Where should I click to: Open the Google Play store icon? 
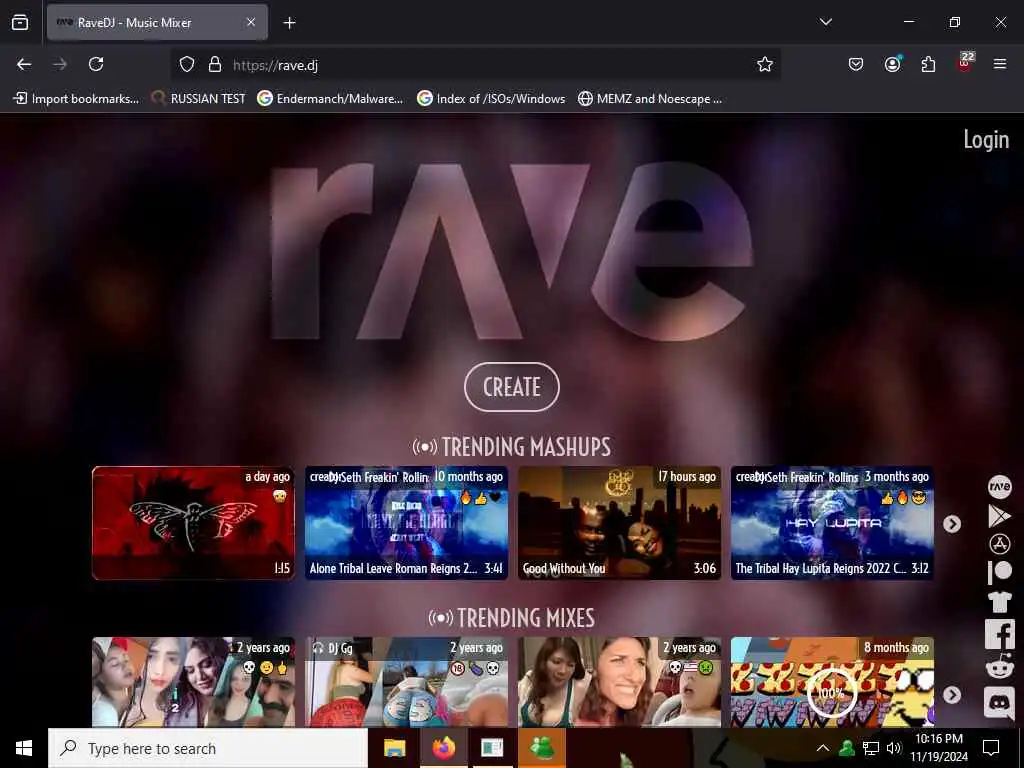tap(999, 516)
